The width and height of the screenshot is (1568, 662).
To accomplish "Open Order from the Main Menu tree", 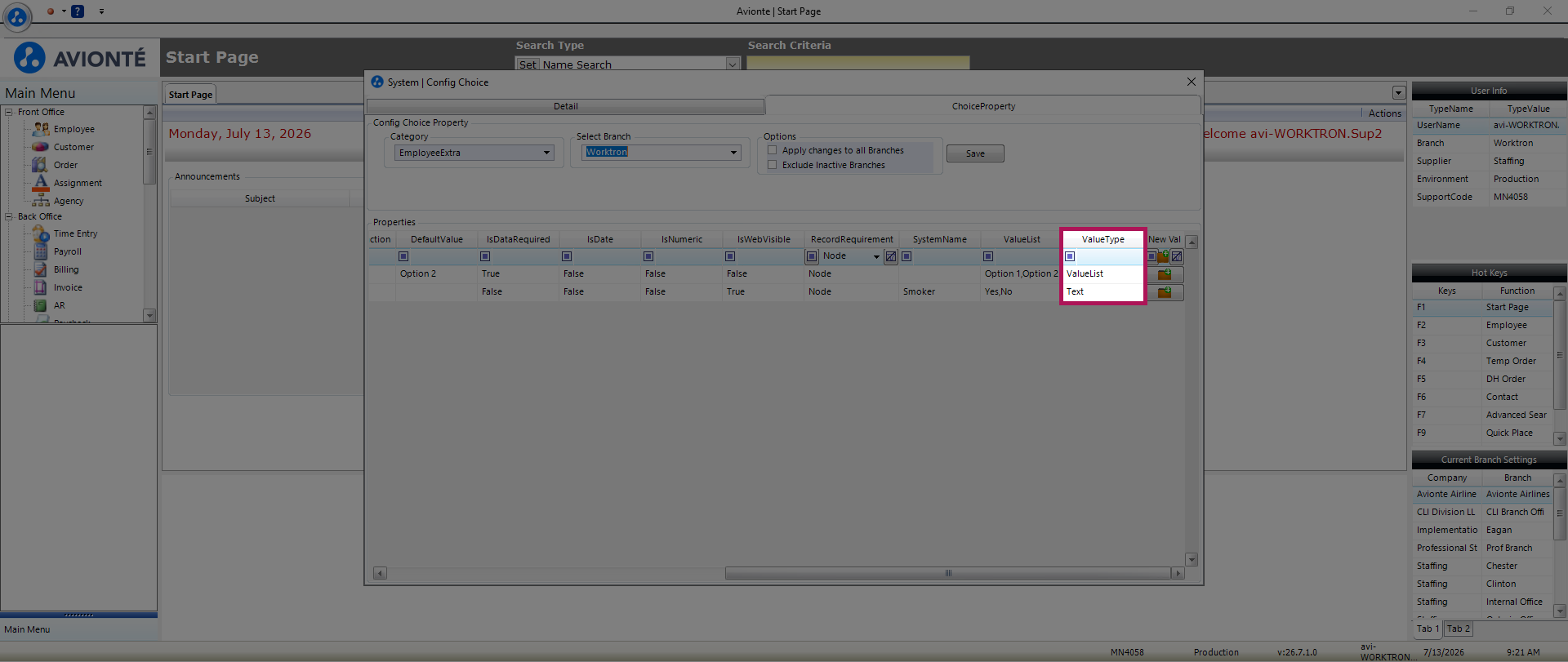I will [x=65, y=165].
